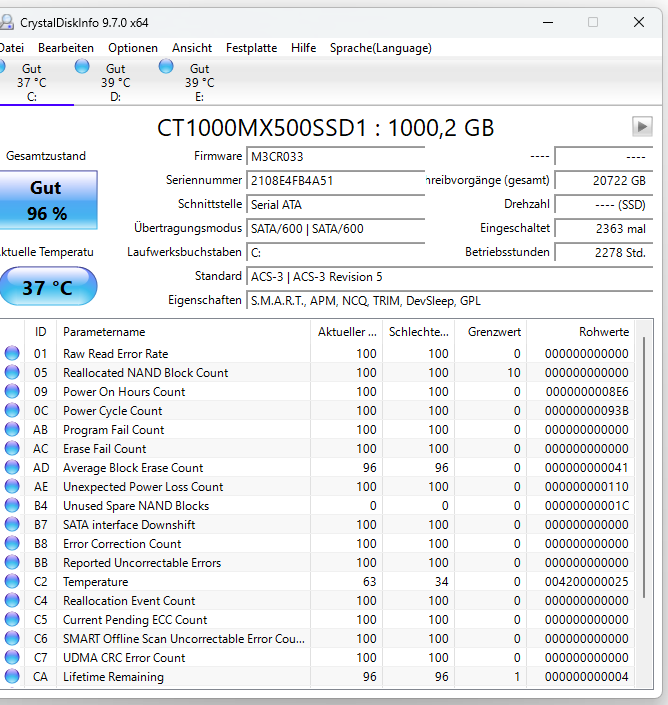668x705 pixels.
Task: Click the Drehzahl value ---- (SSD)
Action: [603, 205]
